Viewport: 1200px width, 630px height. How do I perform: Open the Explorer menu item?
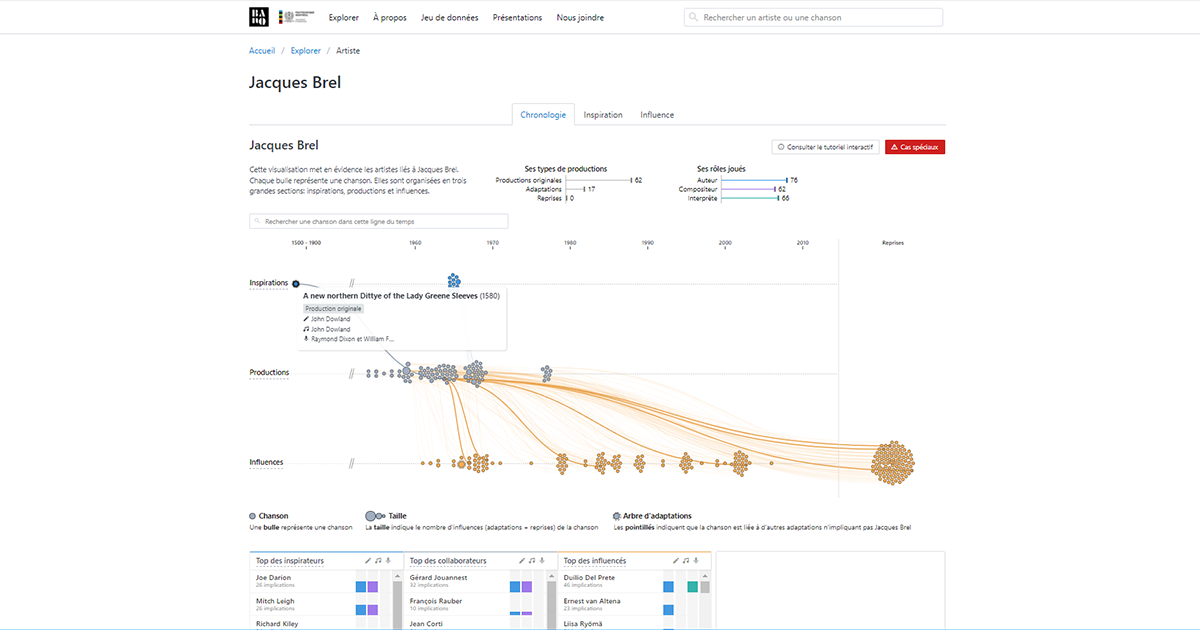(x=344, y=17)
